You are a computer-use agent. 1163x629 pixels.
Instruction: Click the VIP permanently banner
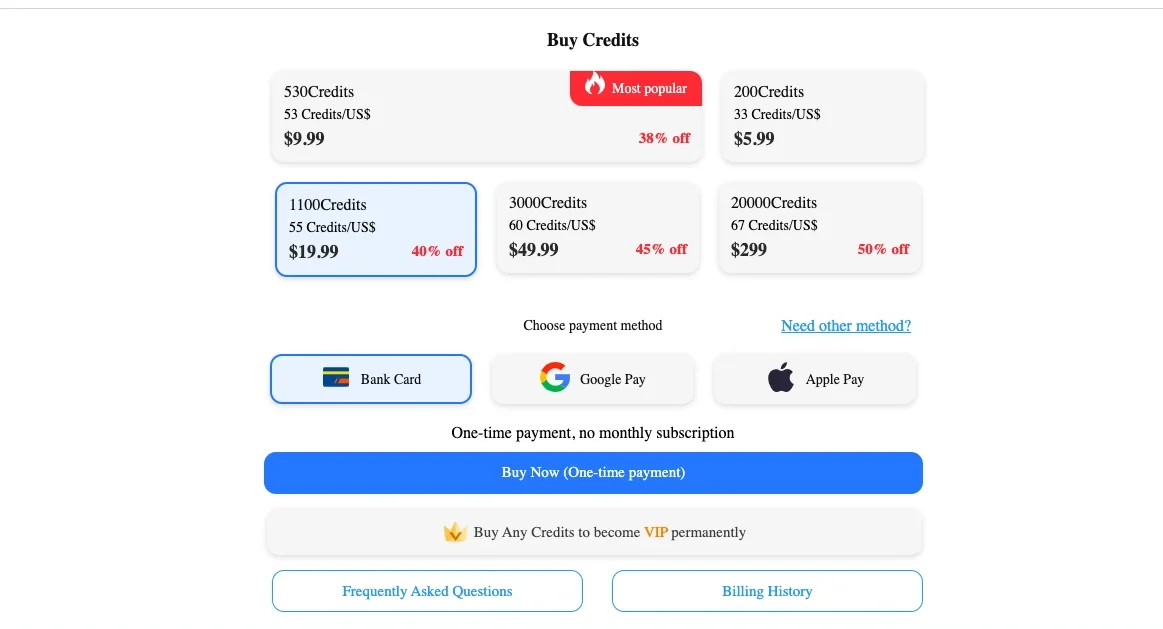coord(593,532)
